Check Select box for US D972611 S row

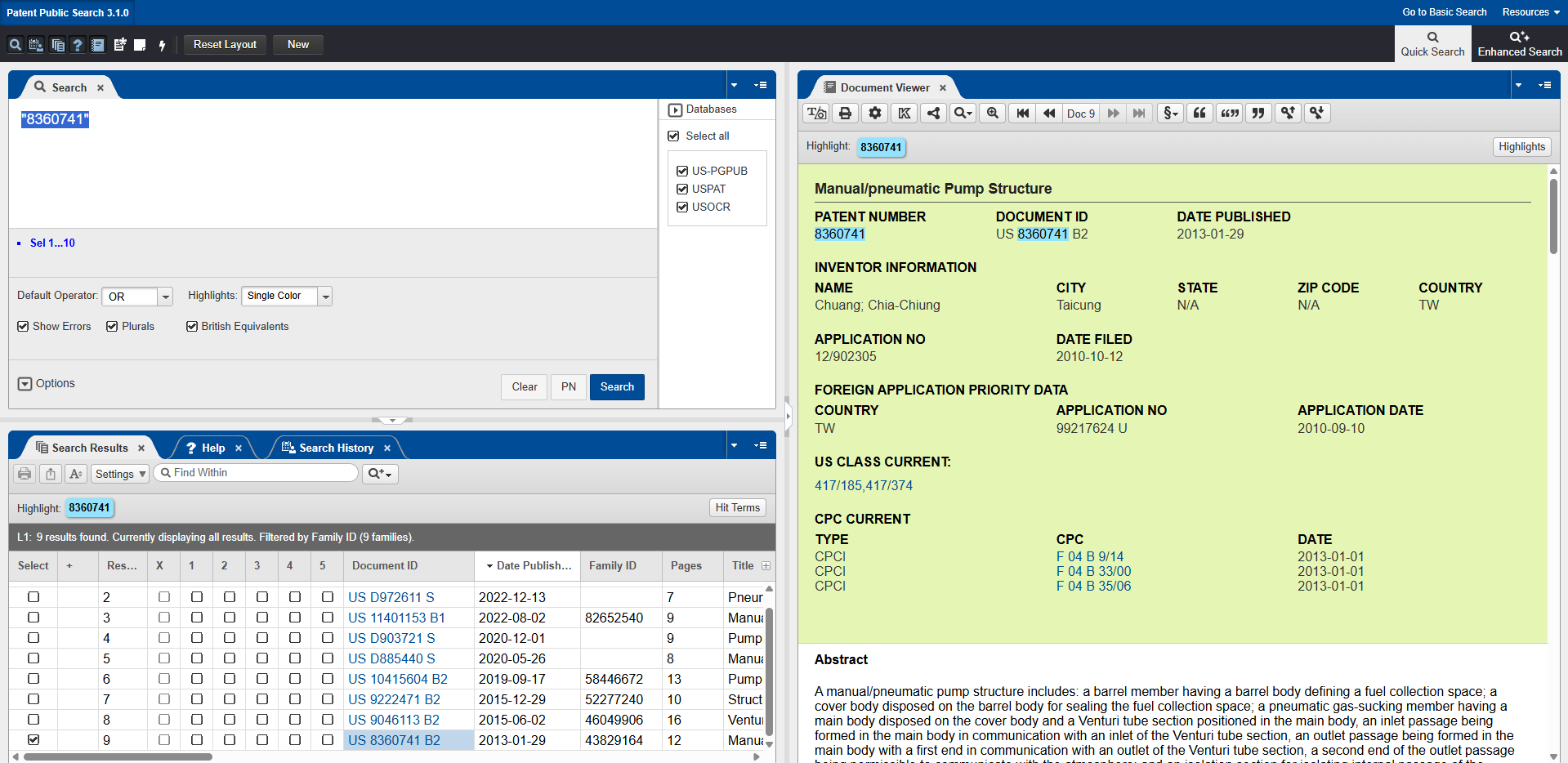tap(34, 597)
